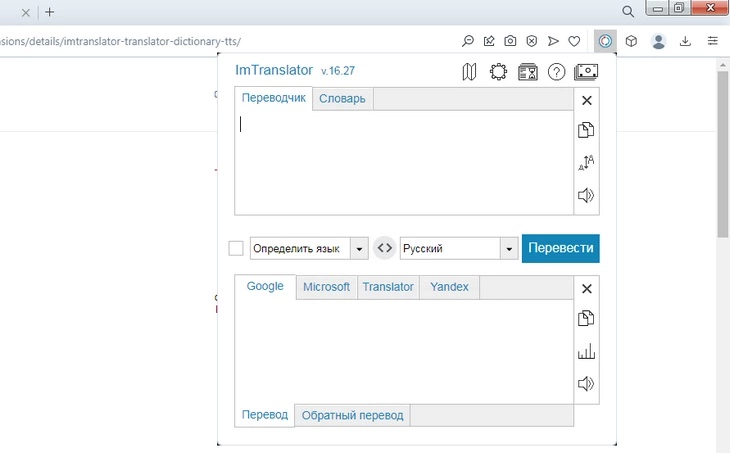The width and height of the screenshot is (730, 453).
Task: Click the page vertical scrollbar thumb
Action: tap(723, 155)
